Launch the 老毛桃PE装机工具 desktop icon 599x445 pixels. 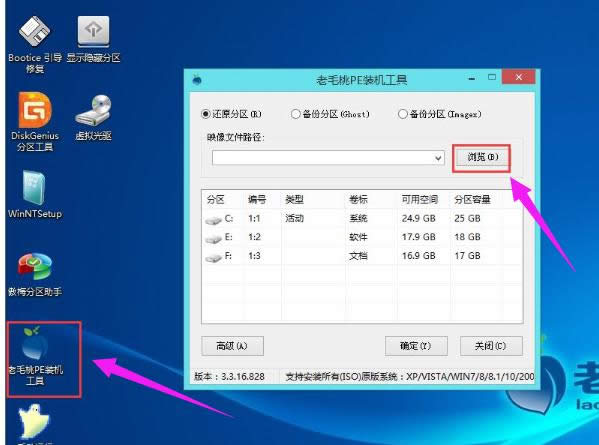(x=35, y=356)
